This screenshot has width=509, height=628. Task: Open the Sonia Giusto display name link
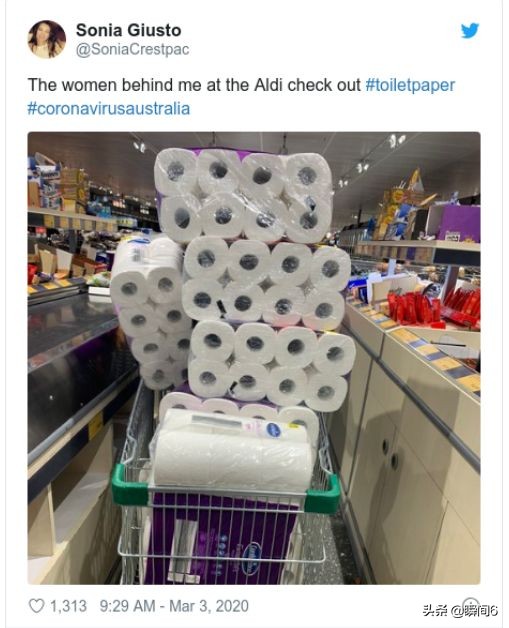(x=129, y=30)
